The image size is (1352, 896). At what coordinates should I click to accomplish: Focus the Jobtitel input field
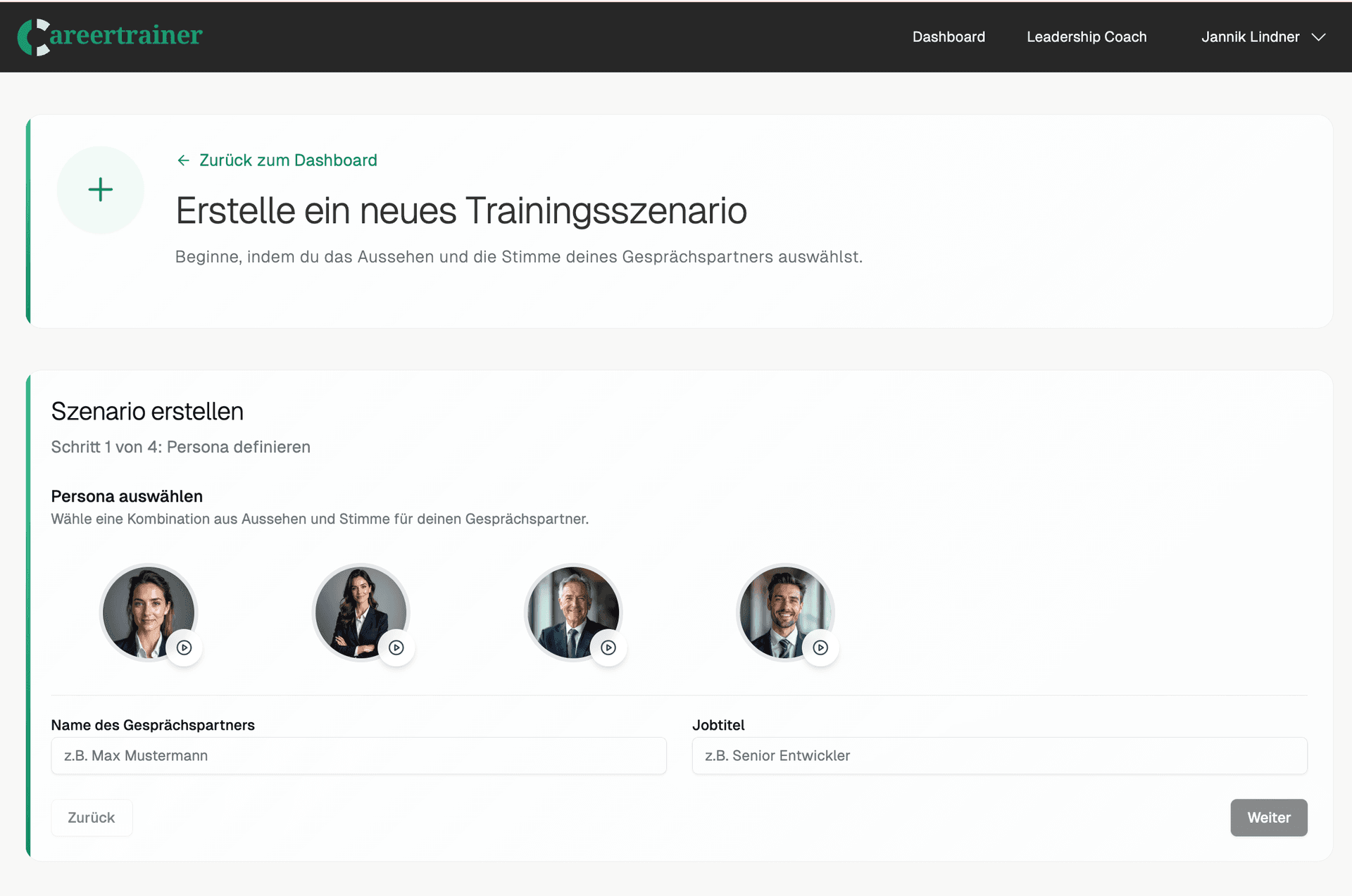[x=999, y=756]
